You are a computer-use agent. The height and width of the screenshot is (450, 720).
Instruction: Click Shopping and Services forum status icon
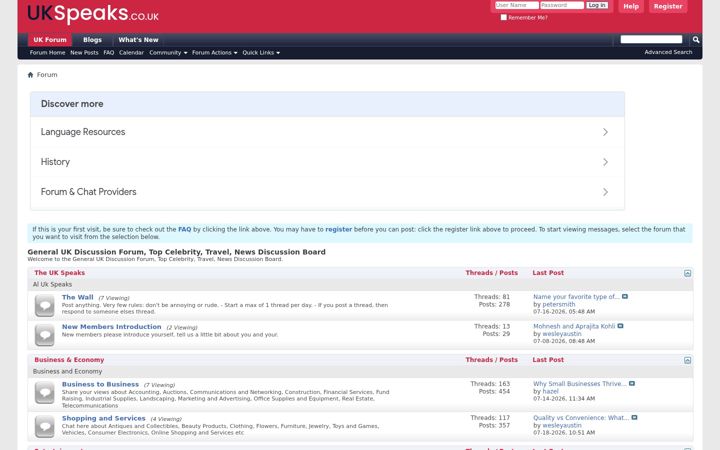45,427
